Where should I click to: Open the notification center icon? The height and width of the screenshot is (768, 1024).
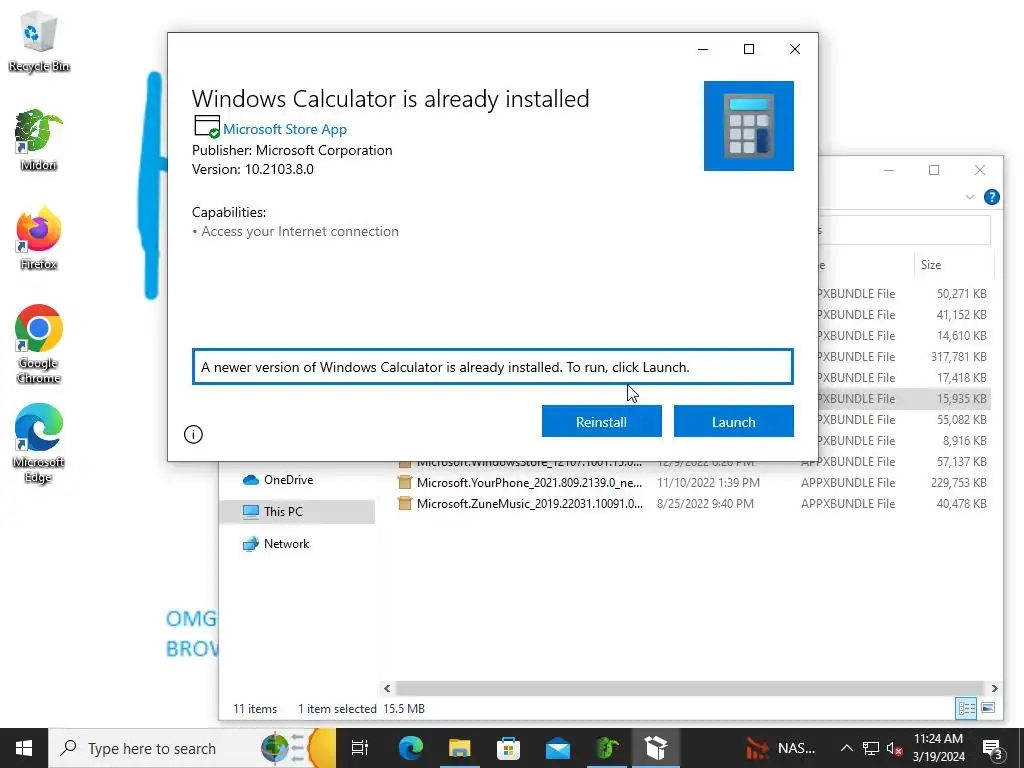993,748
